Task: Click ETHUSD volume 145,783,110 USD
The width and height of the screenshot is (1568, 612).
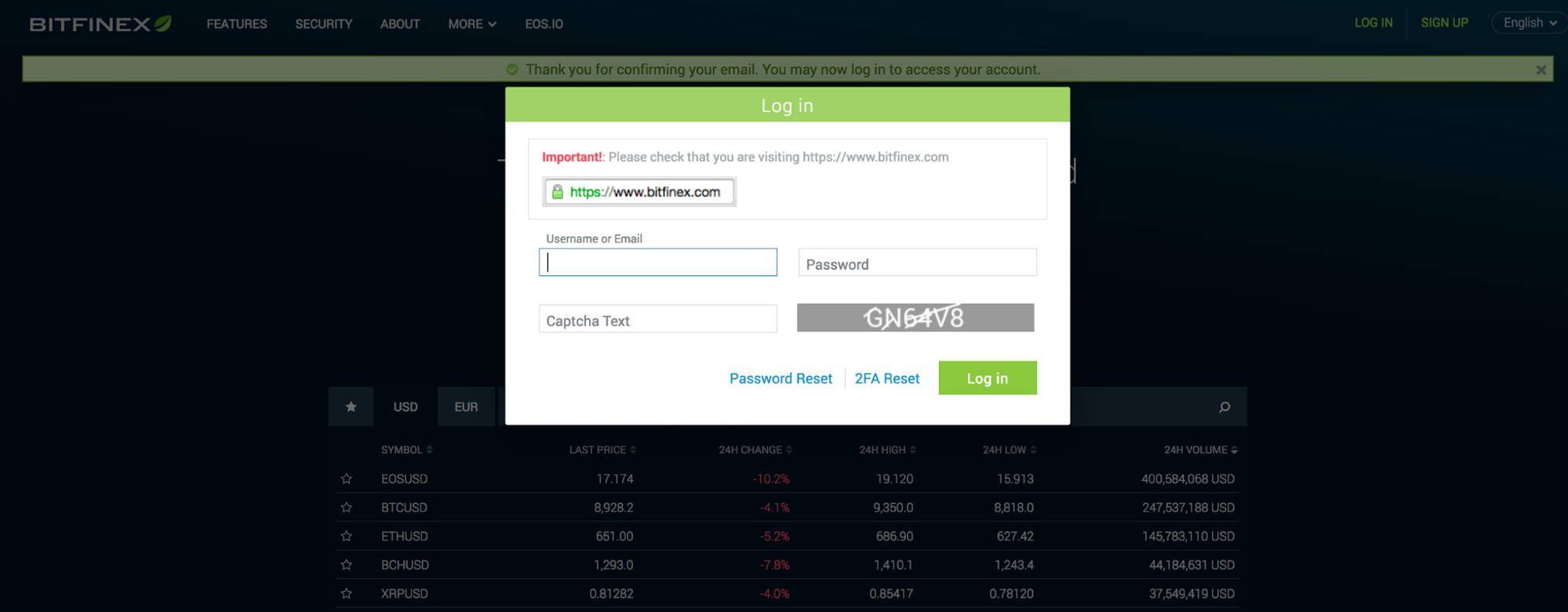Action: pyautogui.click(x=1188, y=536)
